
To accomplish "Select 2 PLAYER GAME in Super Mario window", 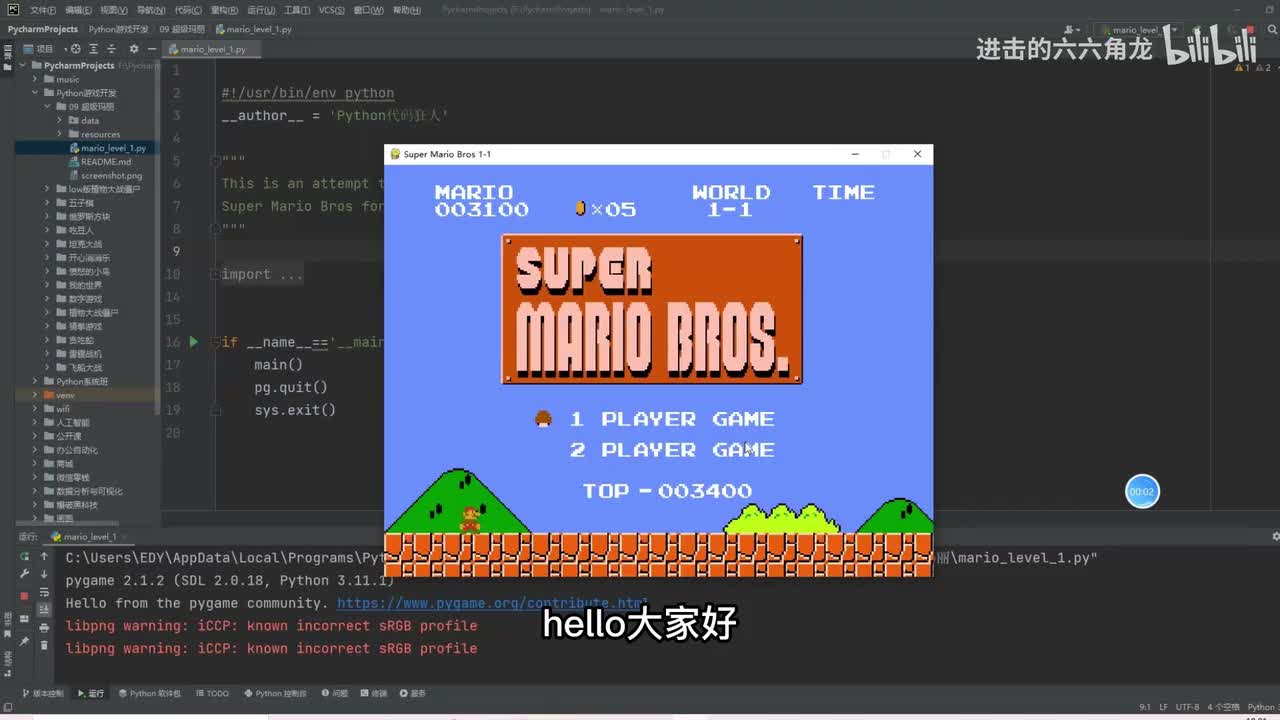I will (x=672, y=450).
